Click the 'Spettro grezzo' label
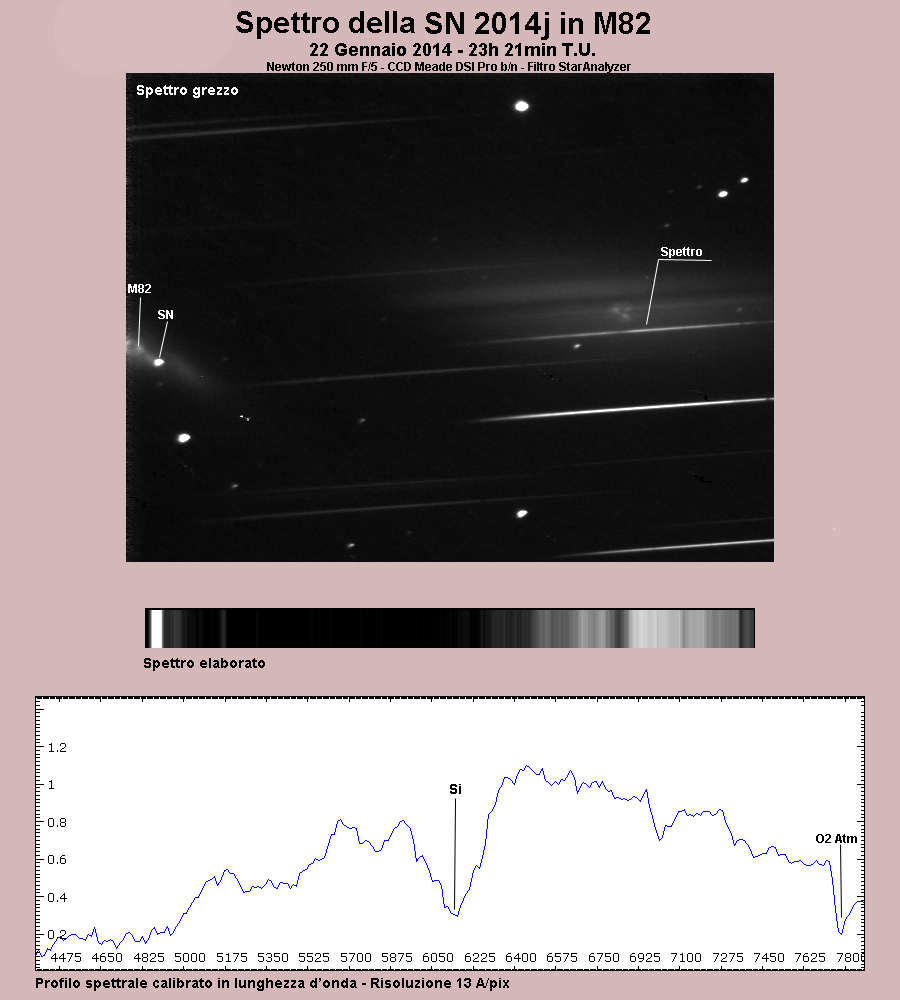 [x=187, y=91]
